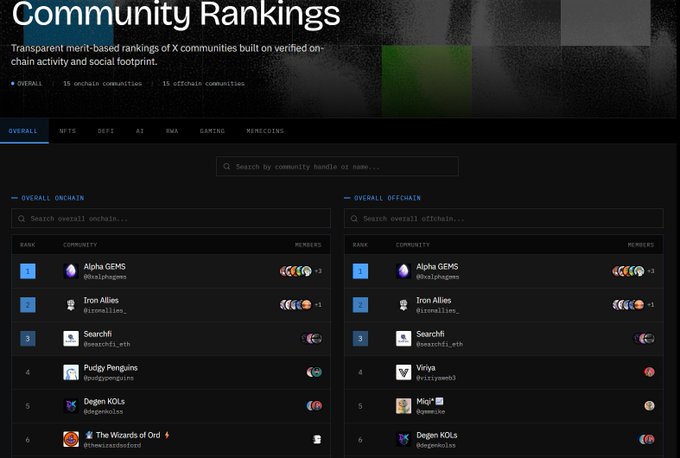Click MEMBERS column header in onchain table
This screenshot has width=680, height=458.
click(x=308, y=245)
